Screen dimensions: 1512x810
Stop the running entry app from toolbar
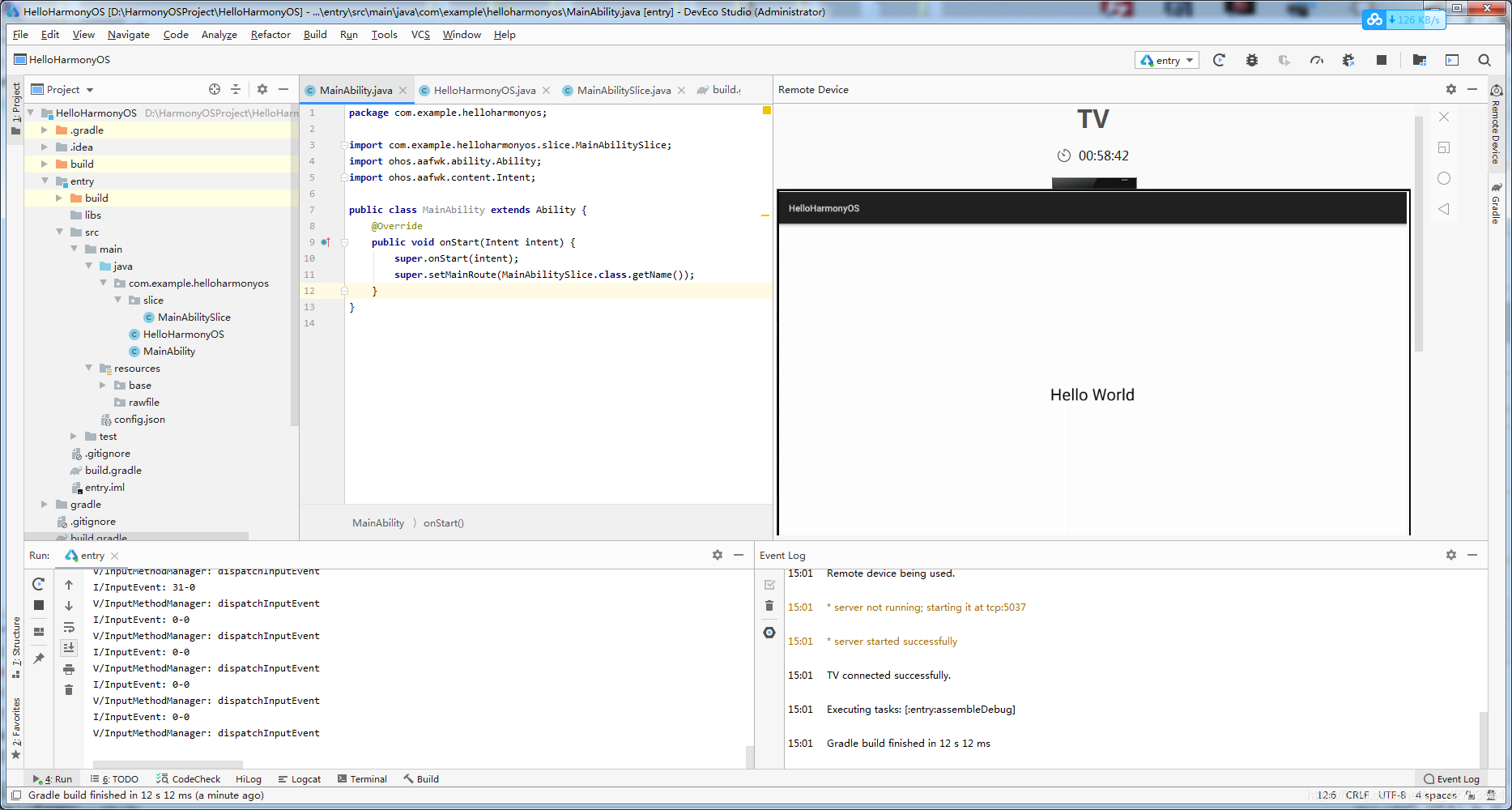(1382, 60)
